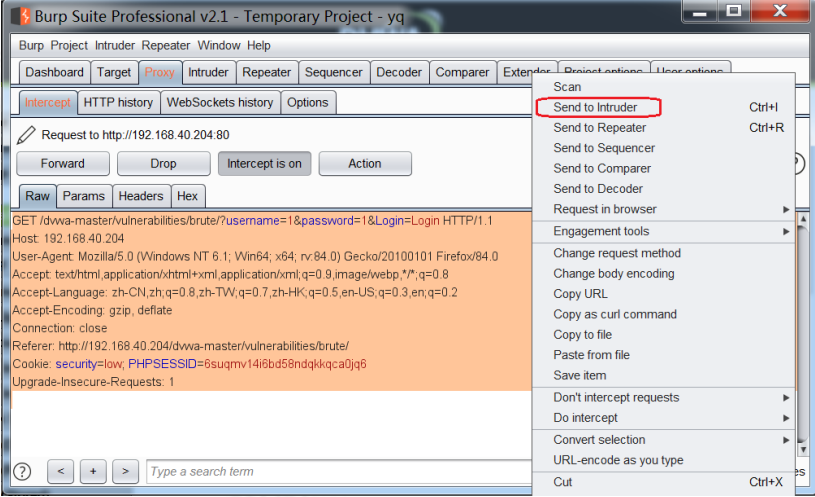This screenshot has width=815, height=497.
Task: Choose Copy URL from context menu
Action: (664, 294)
